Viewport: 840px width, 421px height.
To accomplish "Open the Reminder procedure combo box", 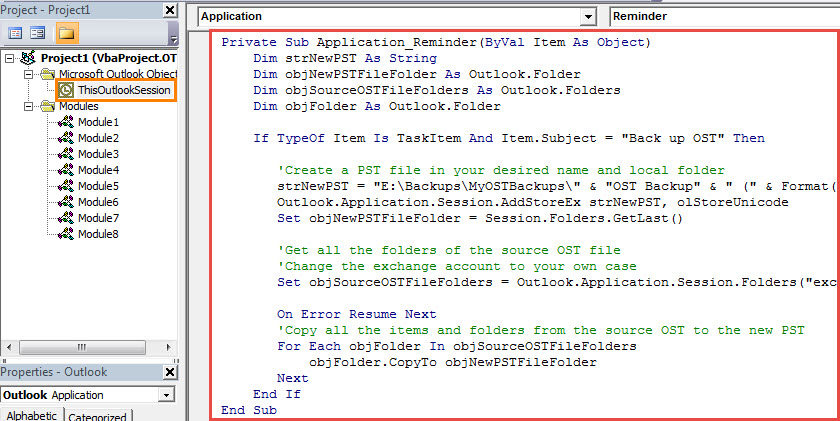I will point(724,17).
